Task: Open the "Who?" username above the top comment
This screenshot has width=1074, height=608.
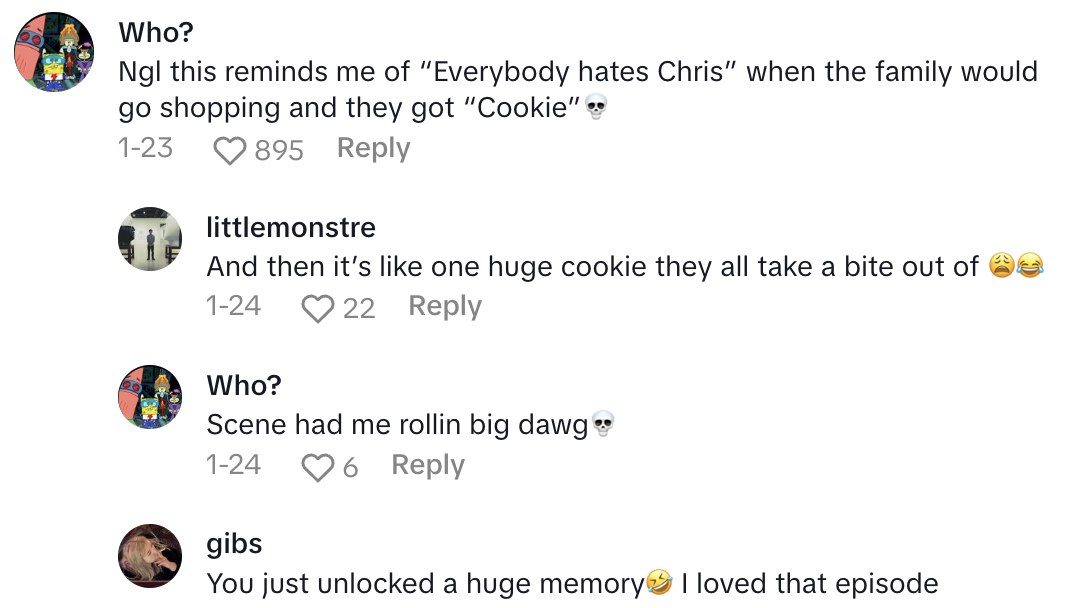Action: point(157,32)
